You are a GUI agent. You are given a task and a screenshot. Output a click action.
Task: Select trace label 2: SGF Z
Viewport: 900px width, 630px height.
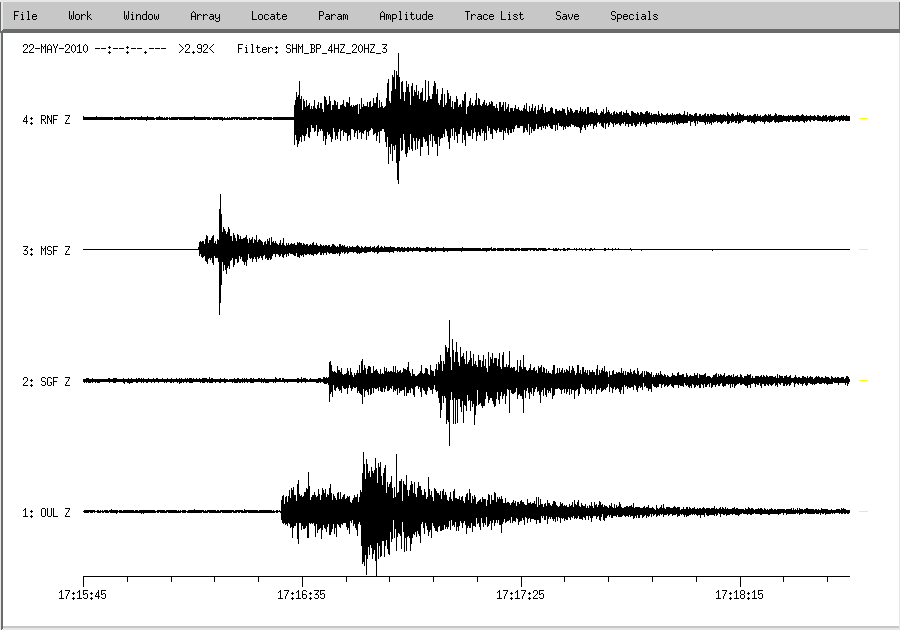pos(46,382)
